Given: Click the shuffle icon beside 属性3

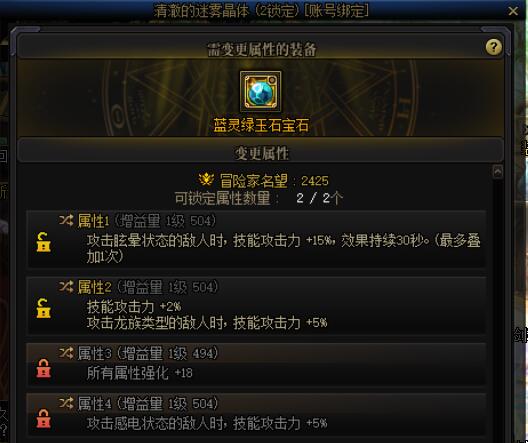Looking at the screenshot, I should 66,353.
